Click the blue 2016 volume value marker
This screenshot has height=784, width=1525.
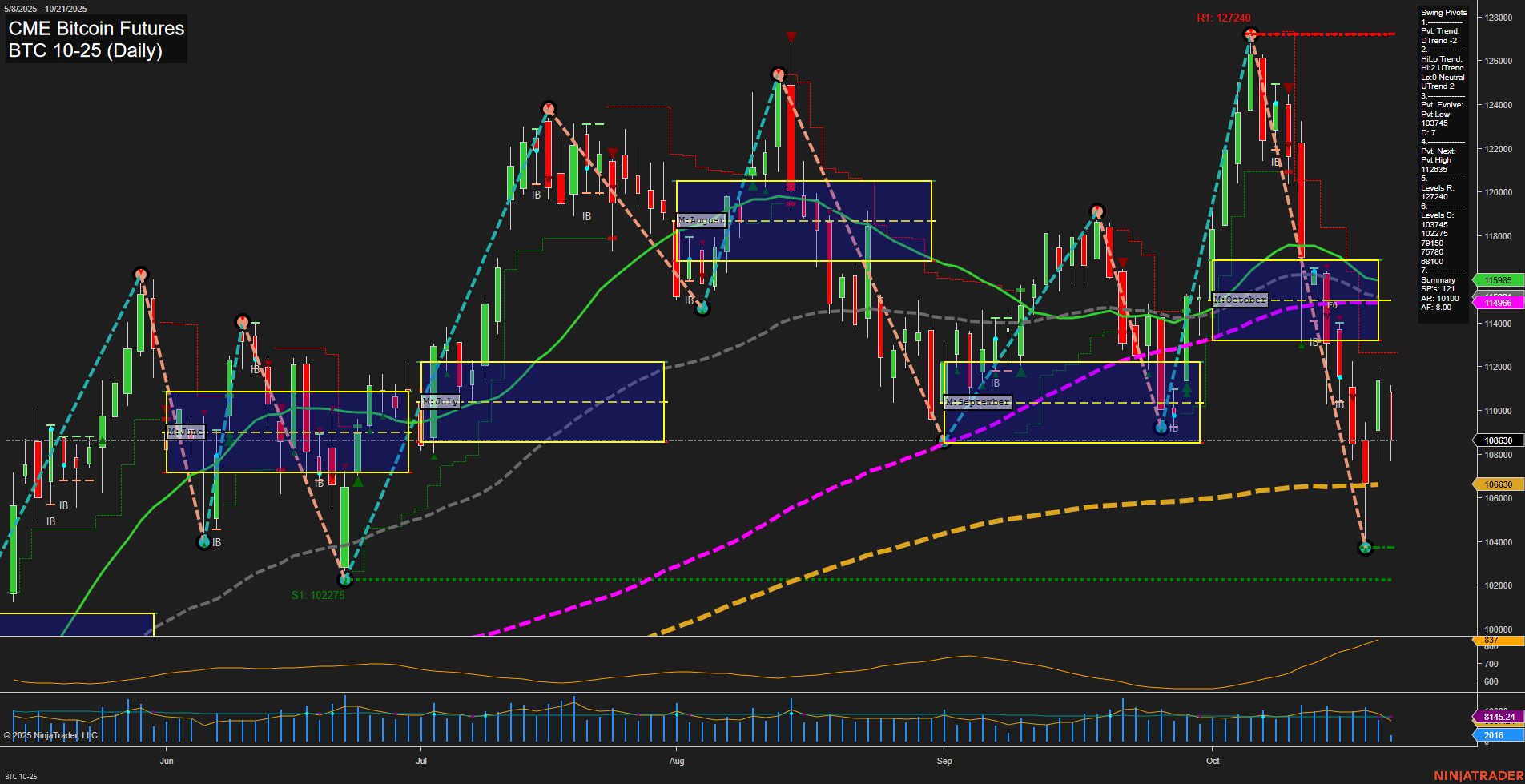point(1495,734)
